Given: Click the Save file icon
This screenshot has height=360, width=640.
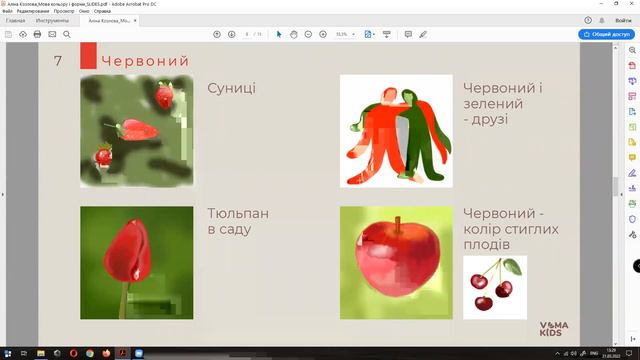Looking at the screenshot, I should (x=8, y=34).
